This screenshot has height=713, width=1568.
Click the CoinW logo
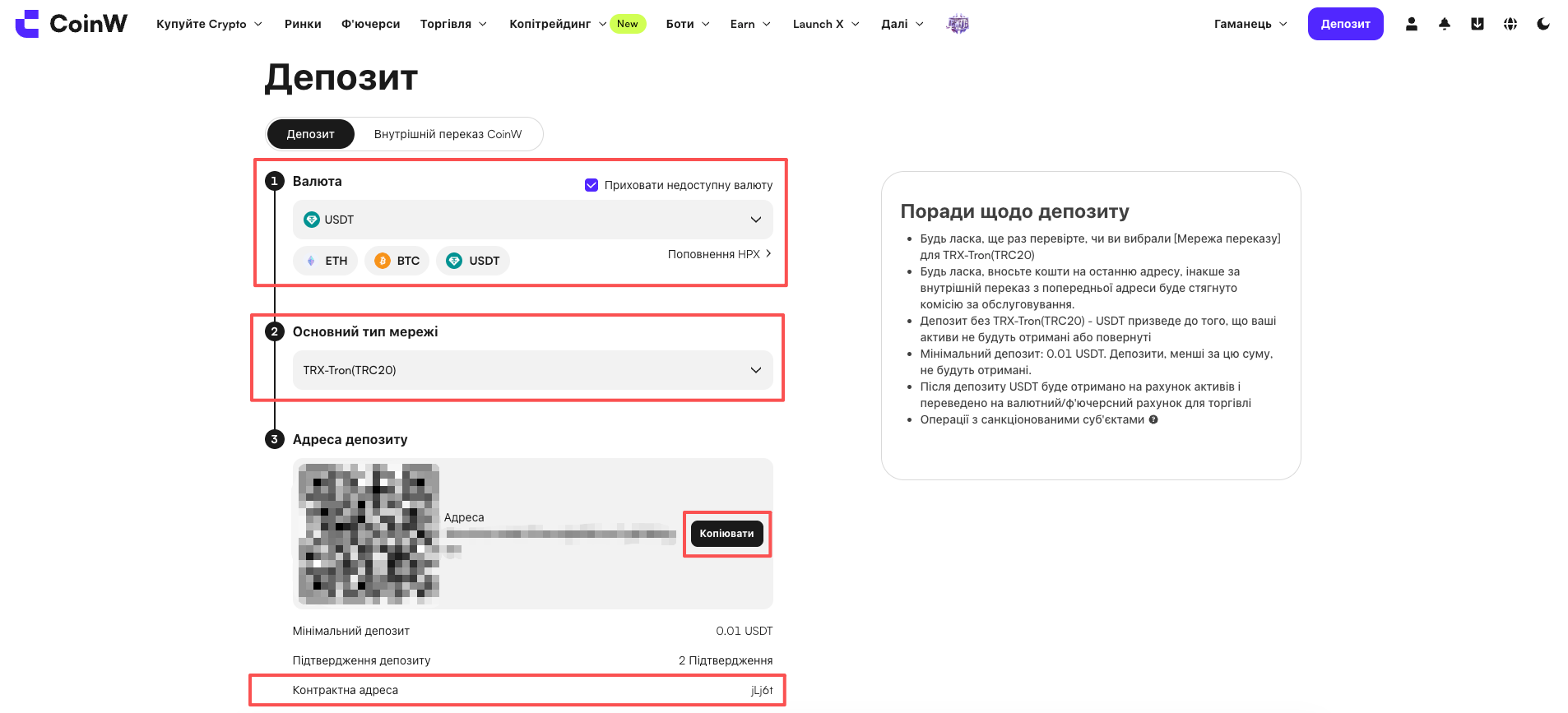72,24
